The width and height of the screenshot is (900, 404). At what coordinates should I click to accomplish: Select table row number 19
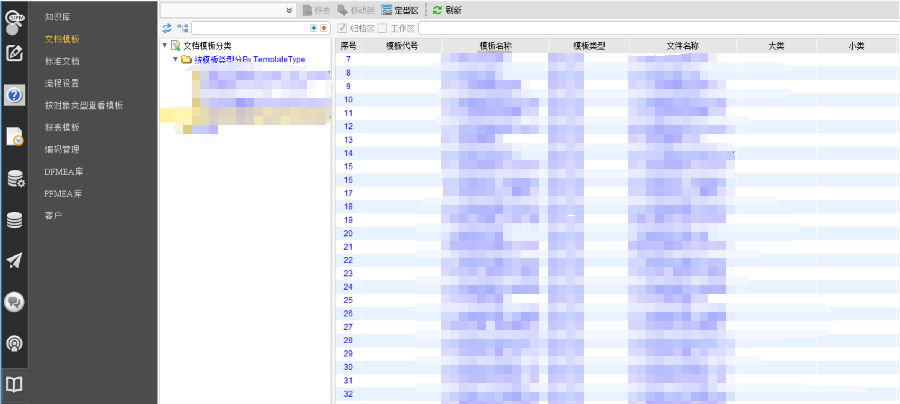[x=617, y=220]
